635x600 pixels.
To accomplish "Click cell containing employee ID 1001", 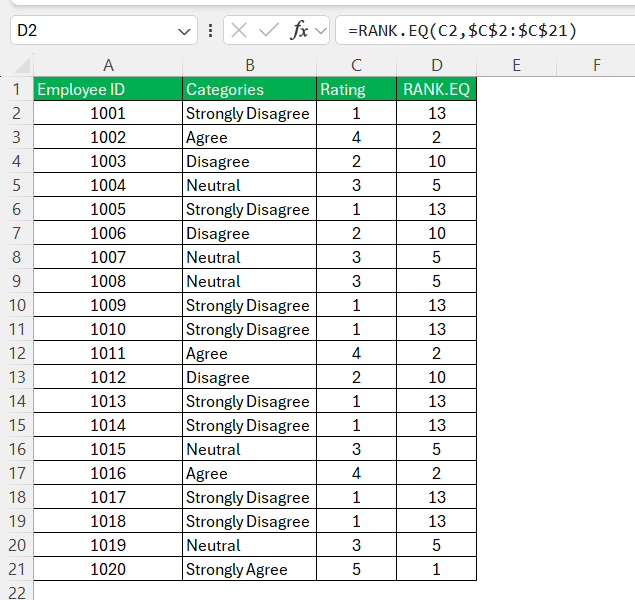I will 108,113.
